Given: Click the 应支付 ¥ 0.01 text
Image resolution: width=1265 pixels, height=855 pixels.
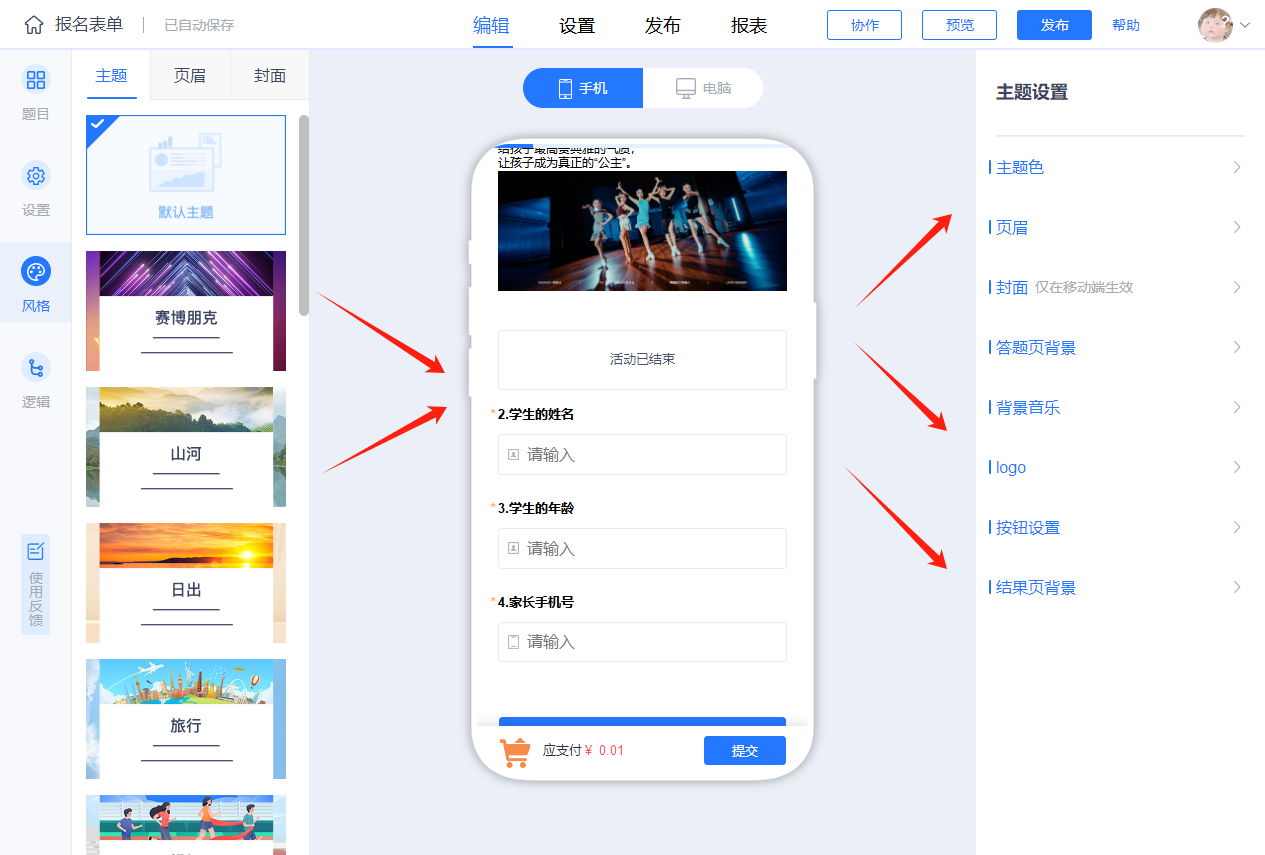Looking at the screenshot, I should point(583,750).
